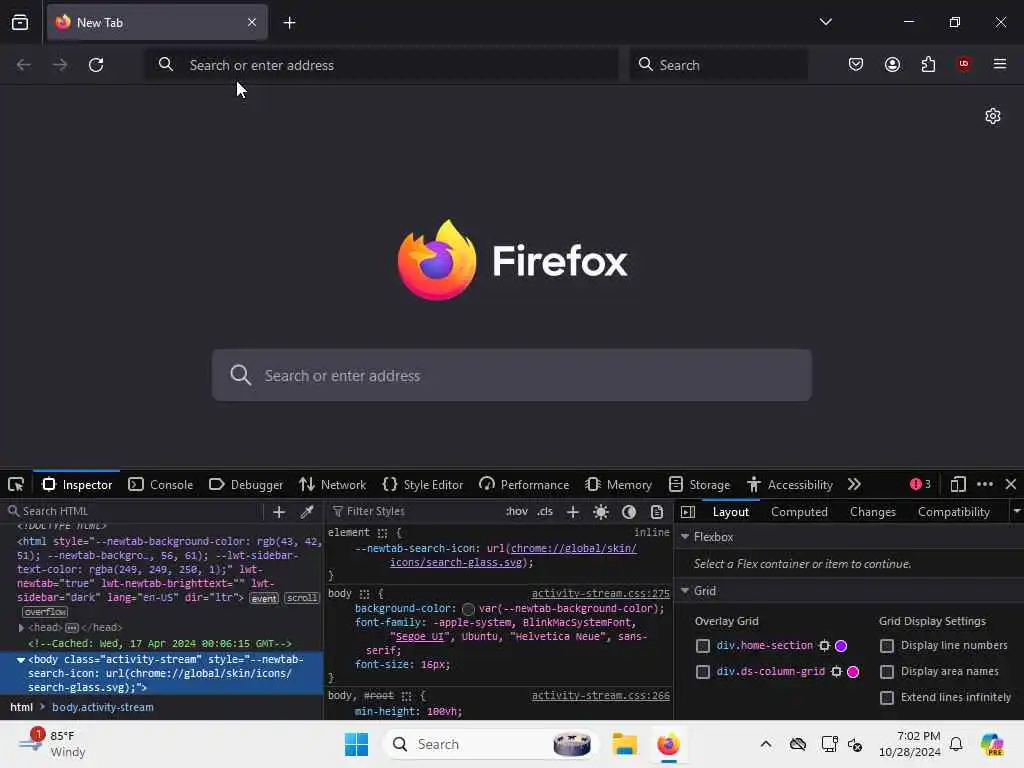Switch to the Console tab
This screenshot has height=768, width=1024.
pyautogui.click(x=161, y=485)
